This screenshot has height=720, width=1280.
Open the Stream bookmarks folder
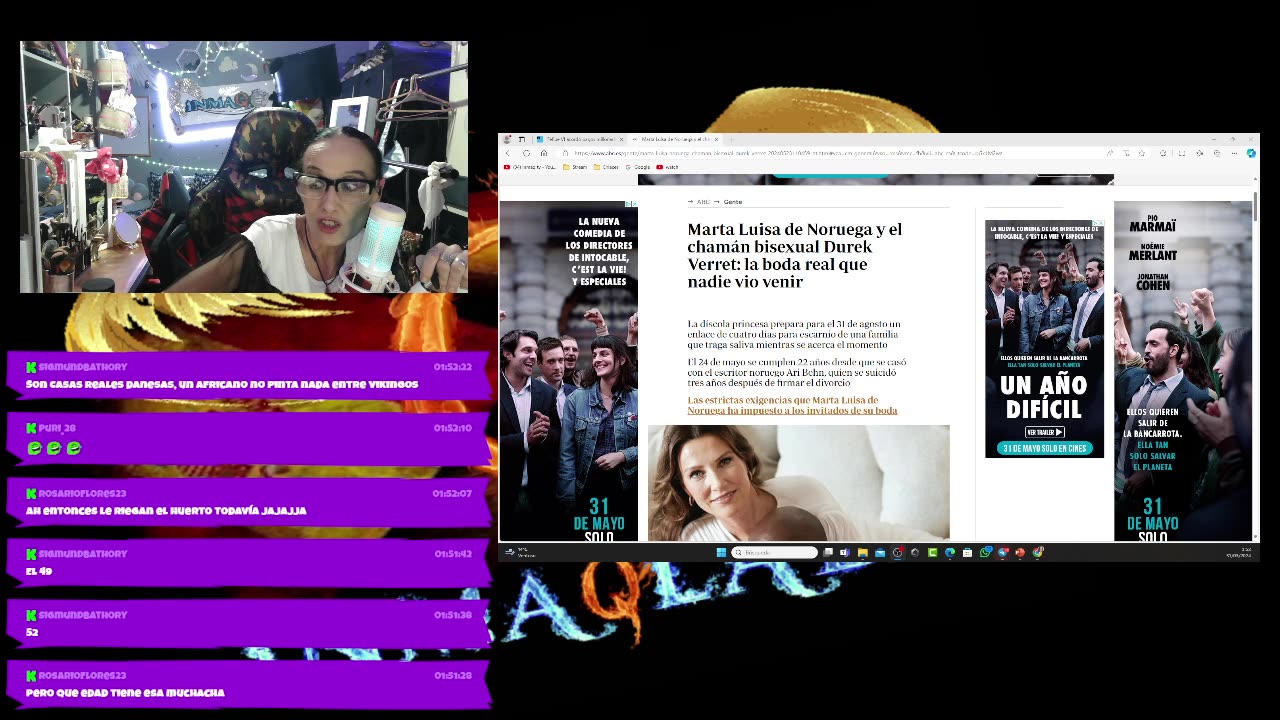tap(575, 167)
